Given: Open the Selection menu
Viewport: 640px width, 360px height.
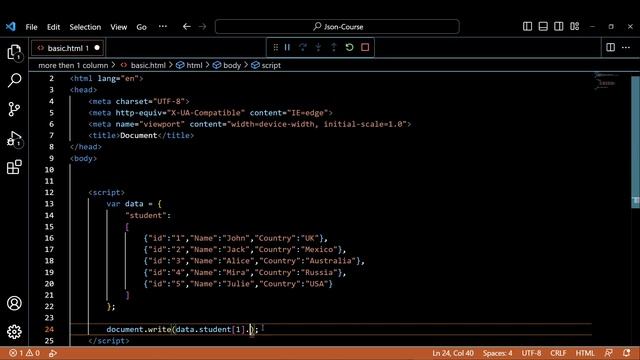Looking at the screenshot, I should coord(85,27).
